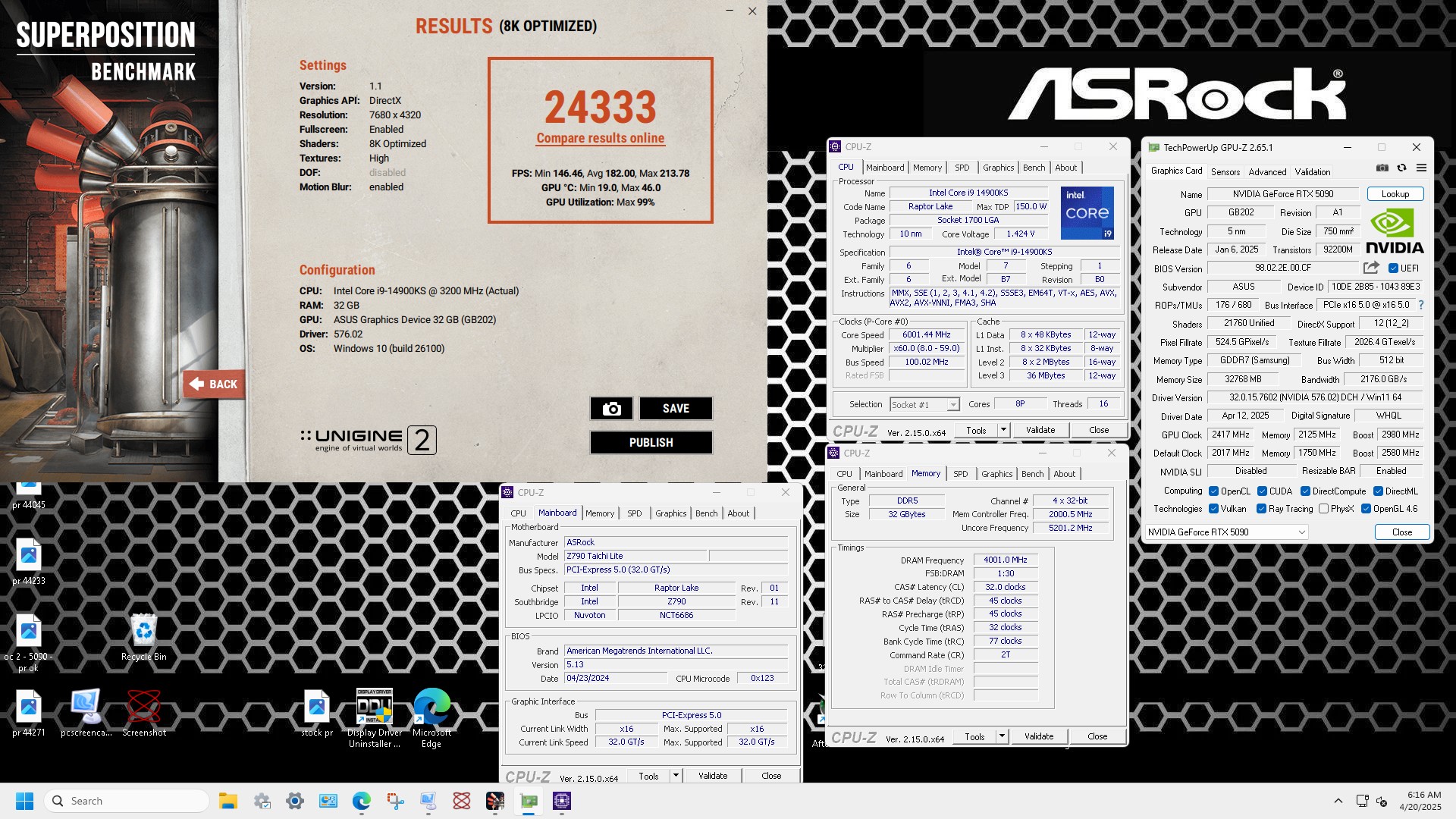This screenshot has height=819, width=1456.
Task: Toggle the CUDA checkbox
Action: point(1262,491)
